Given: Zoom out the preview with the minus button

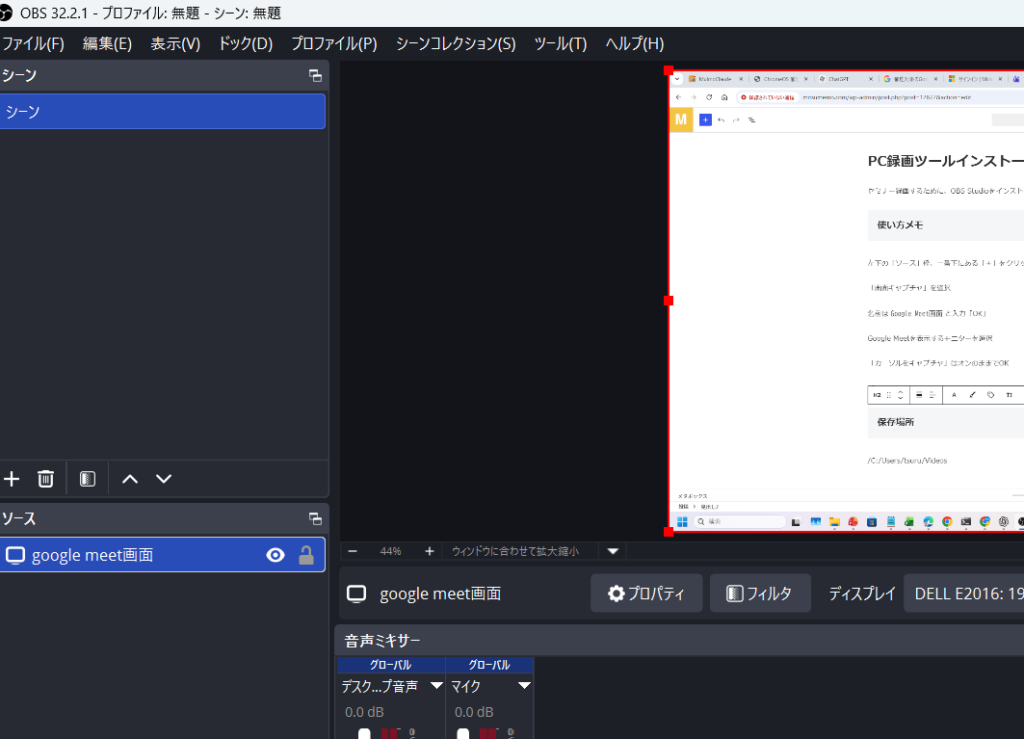Looking at the screenshot, I should click(353, 552).
